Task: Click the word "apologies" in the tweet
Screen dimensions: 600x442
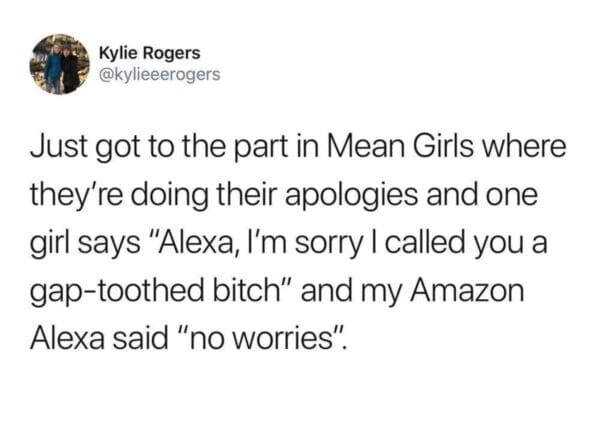Action: pyautogui.click(x=351, y=195)
